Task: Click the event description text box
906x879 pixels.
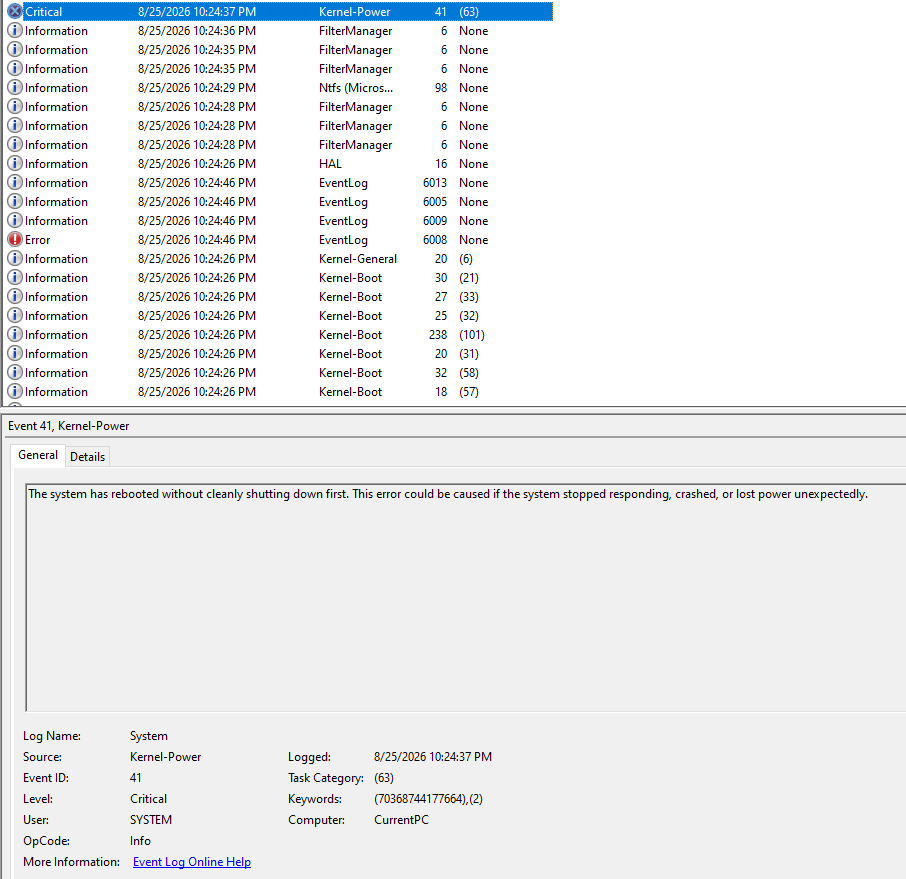Action: [x=465, y=598]
